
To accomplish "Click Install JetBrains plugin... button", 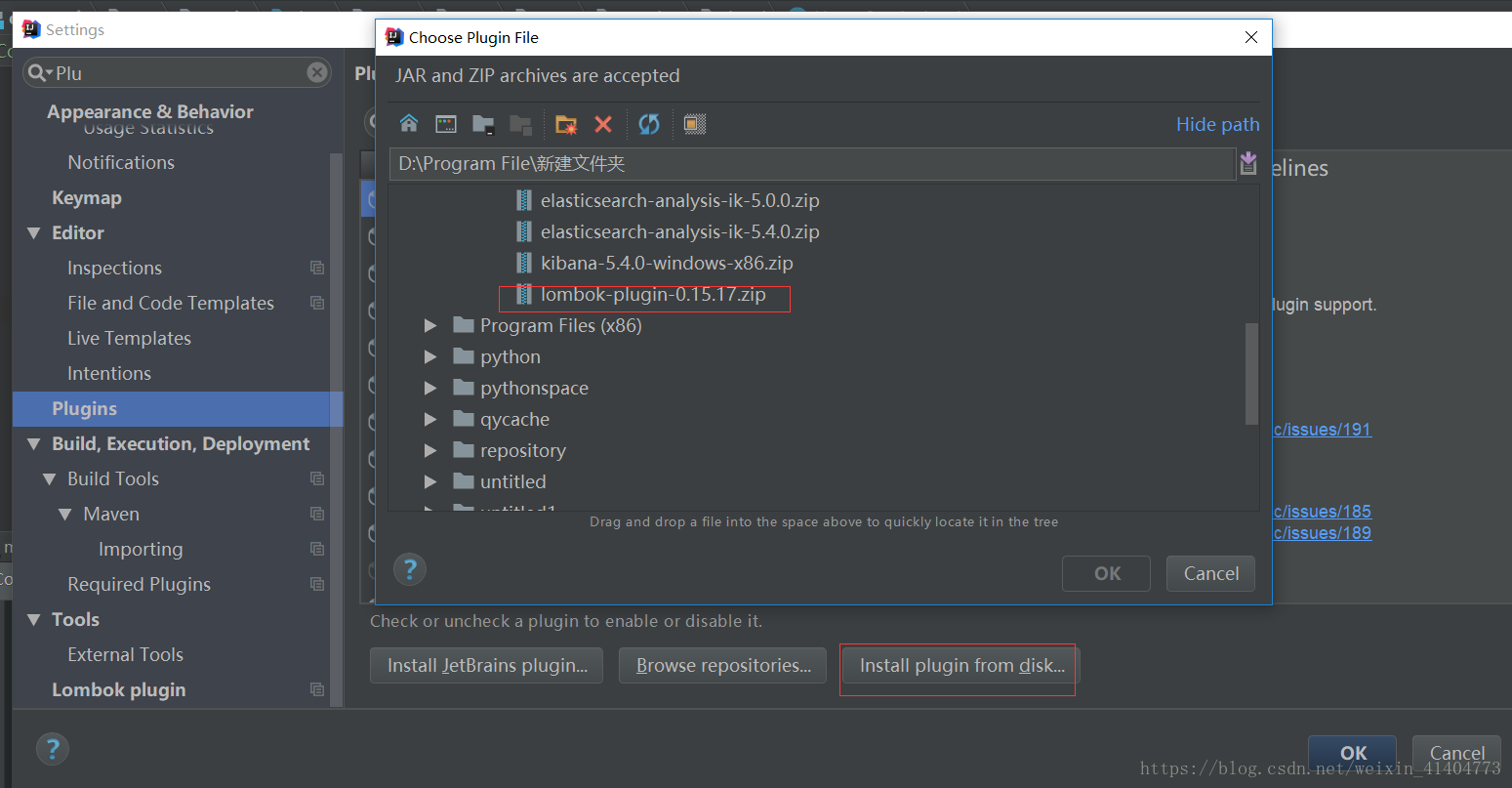I will click(487, 665).
